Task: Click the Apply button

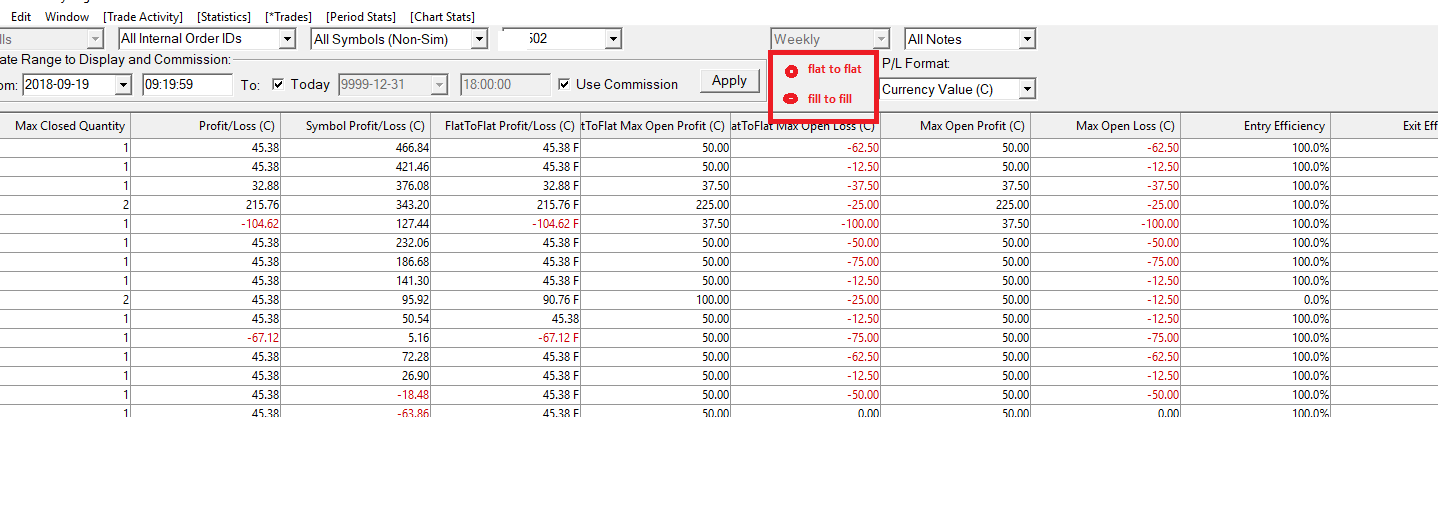Action: (x=729, y=81)
